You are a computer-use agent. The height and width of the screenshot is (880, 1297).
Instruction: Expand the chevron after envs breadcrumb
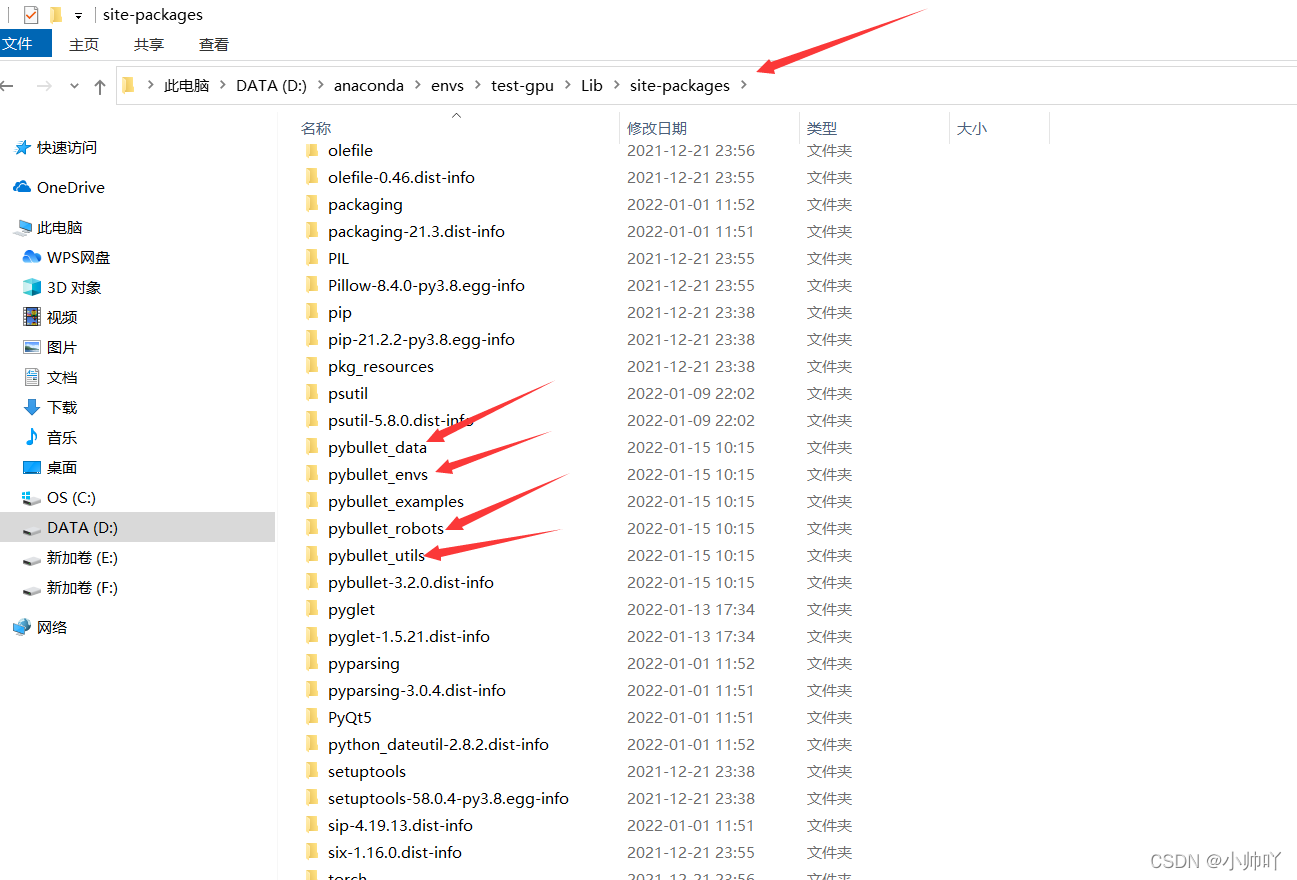(x=478, y=86)
